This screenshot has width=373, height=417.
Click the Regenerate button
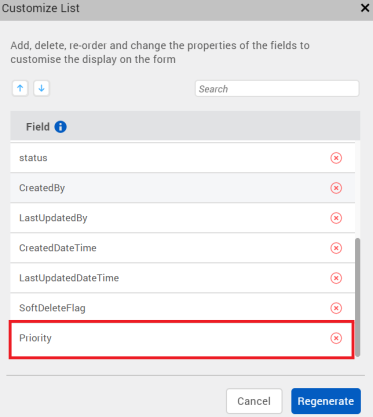tap(326, 401)
